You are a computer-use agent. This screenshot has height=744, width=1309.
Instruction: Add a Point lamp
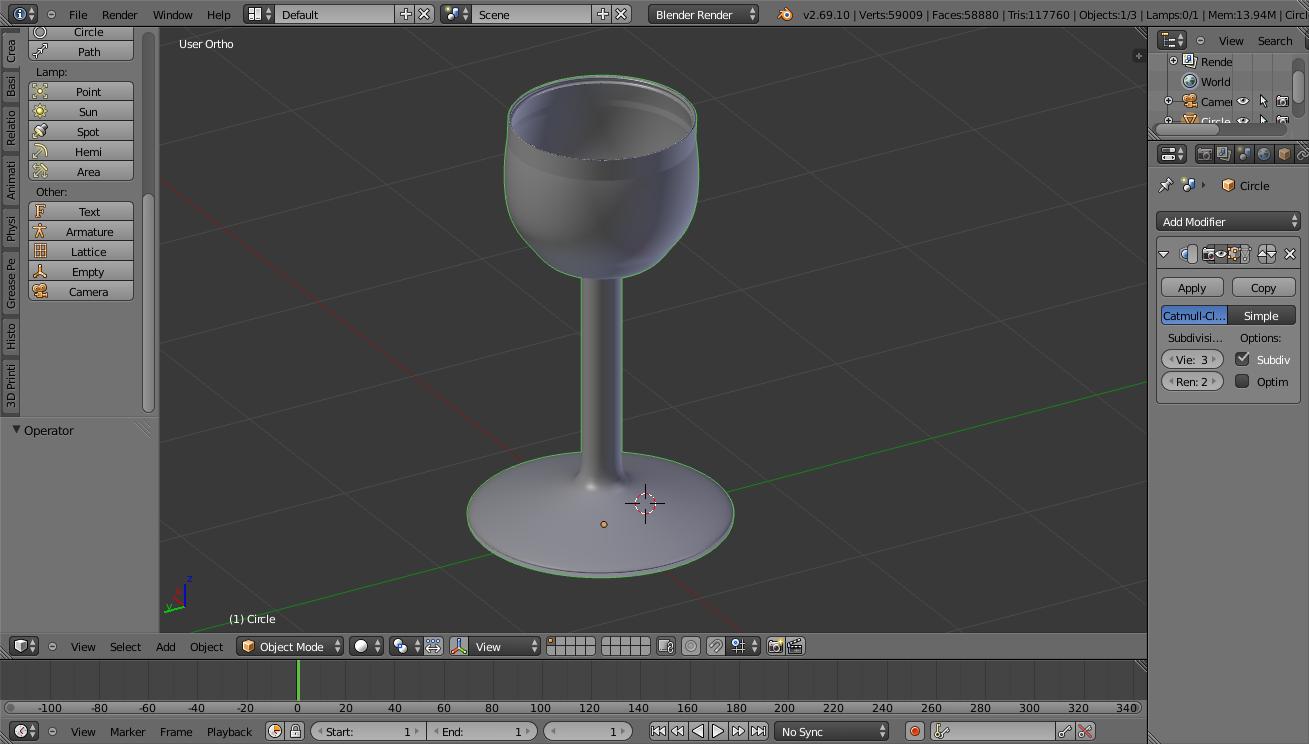tap(81, 92)
